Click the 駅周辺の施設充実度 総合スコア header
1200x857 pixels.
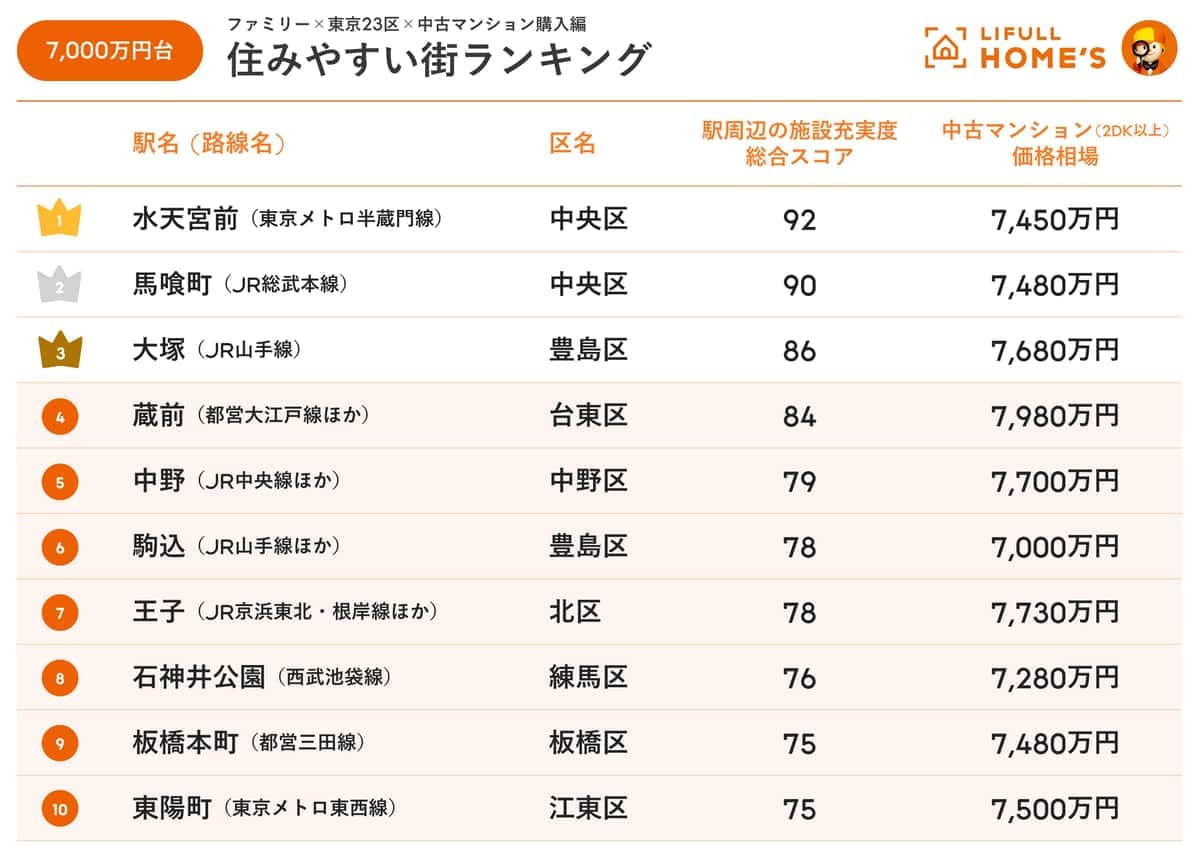(x=799, y=143)
